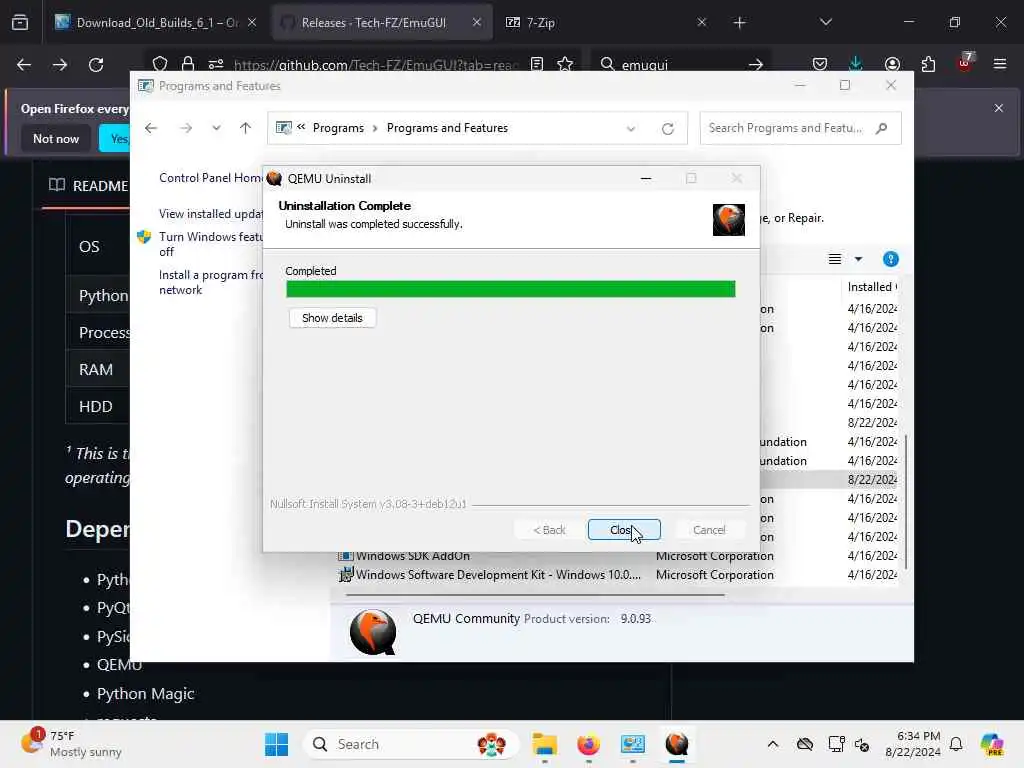
Task: Open the Firefox hamburger menu
Action: 1000,64
